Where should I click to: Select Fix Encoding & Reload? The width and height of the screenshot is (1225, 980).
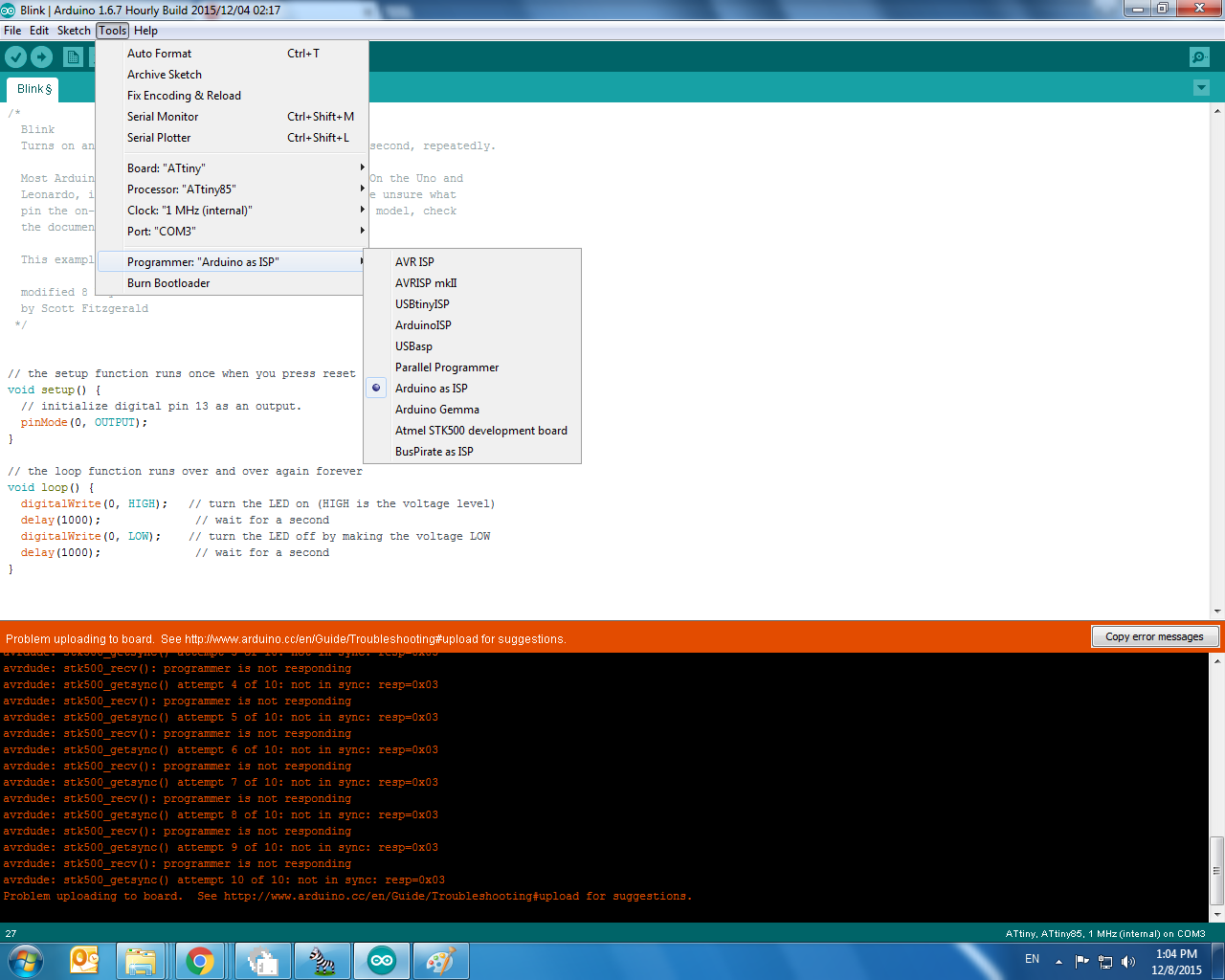[232, 96]
